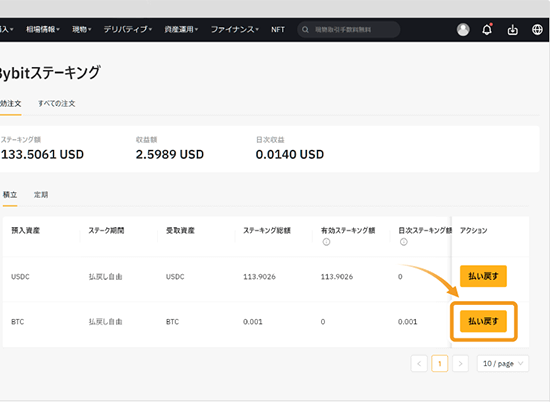Click the search input field

pyautogui.click(x=349, y=30)
